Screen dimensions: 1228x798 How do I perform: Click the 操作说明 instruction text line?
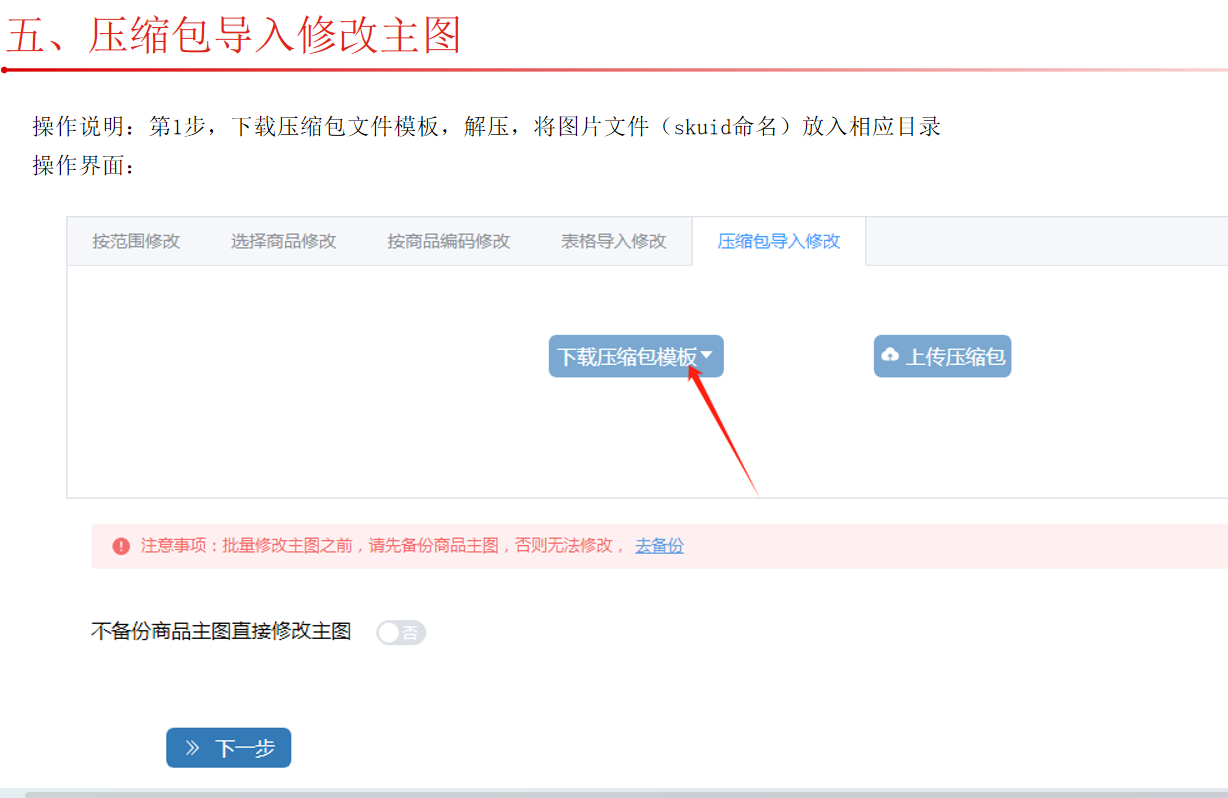[x=486, y=126]
